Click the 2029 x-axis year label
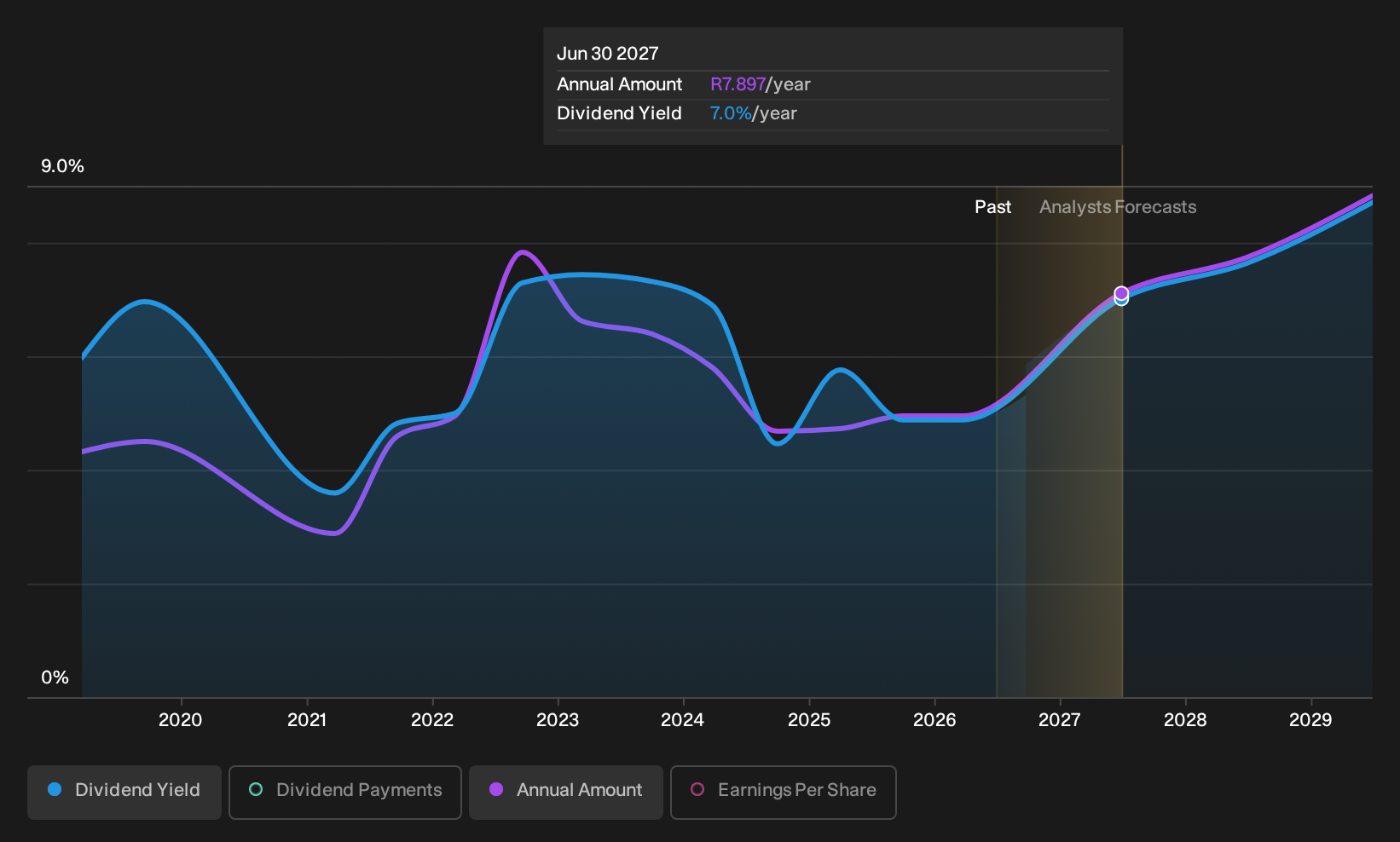1400x842 pixels. pyautogui.click(x=1310, y=720)
